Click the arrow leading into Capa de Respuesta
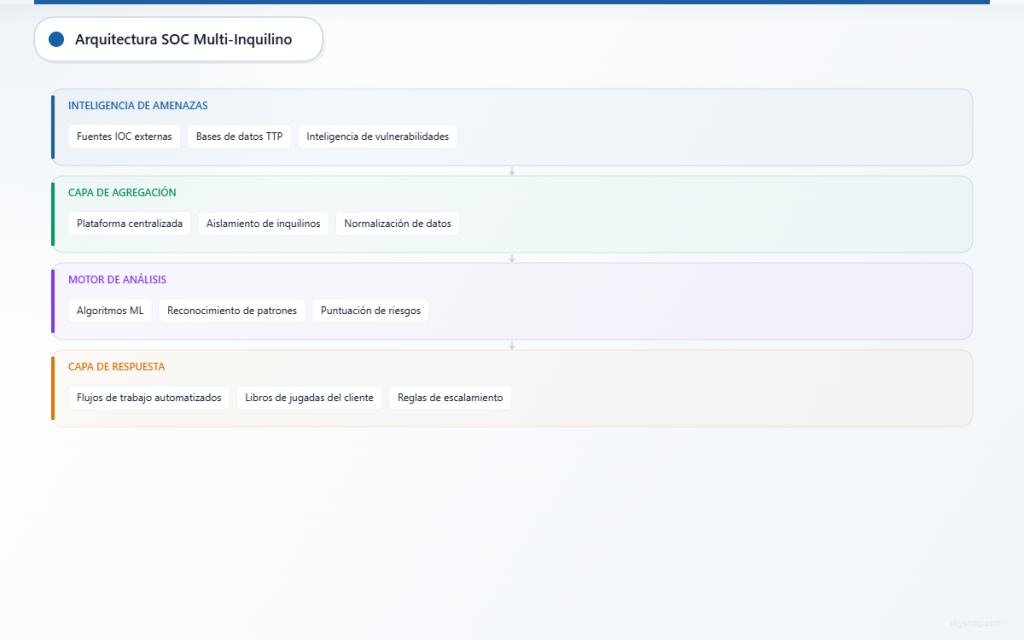The height and width of the screenshot is (640, 1024). tap(512, 344)
